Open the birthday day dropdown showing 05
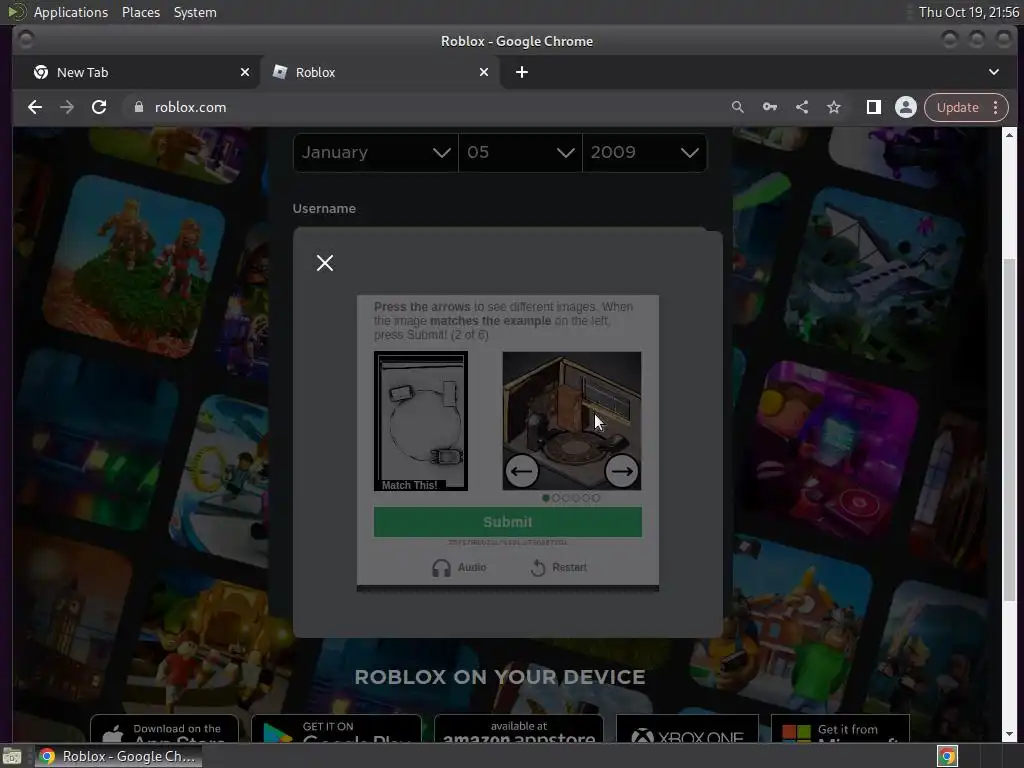The height and width of the screenshot is (768, 1024). 520,153
